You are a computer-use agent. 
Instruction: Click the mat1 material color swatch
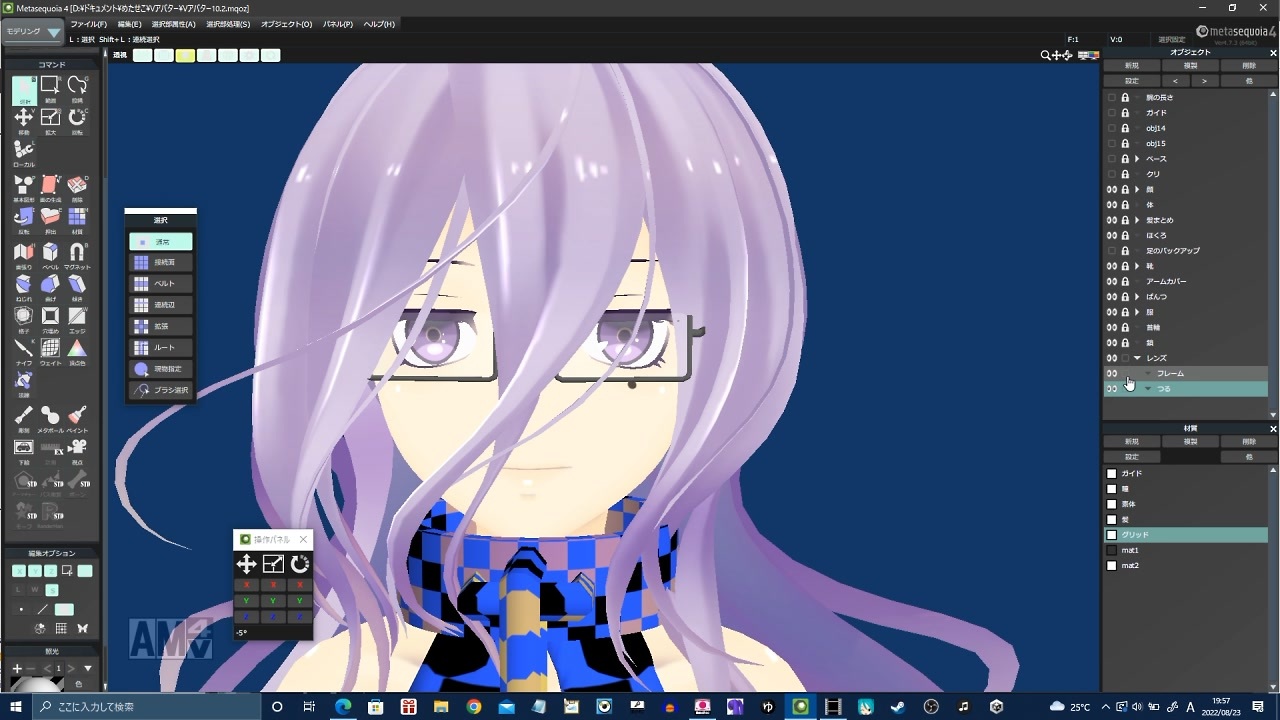coord(1111,550)
